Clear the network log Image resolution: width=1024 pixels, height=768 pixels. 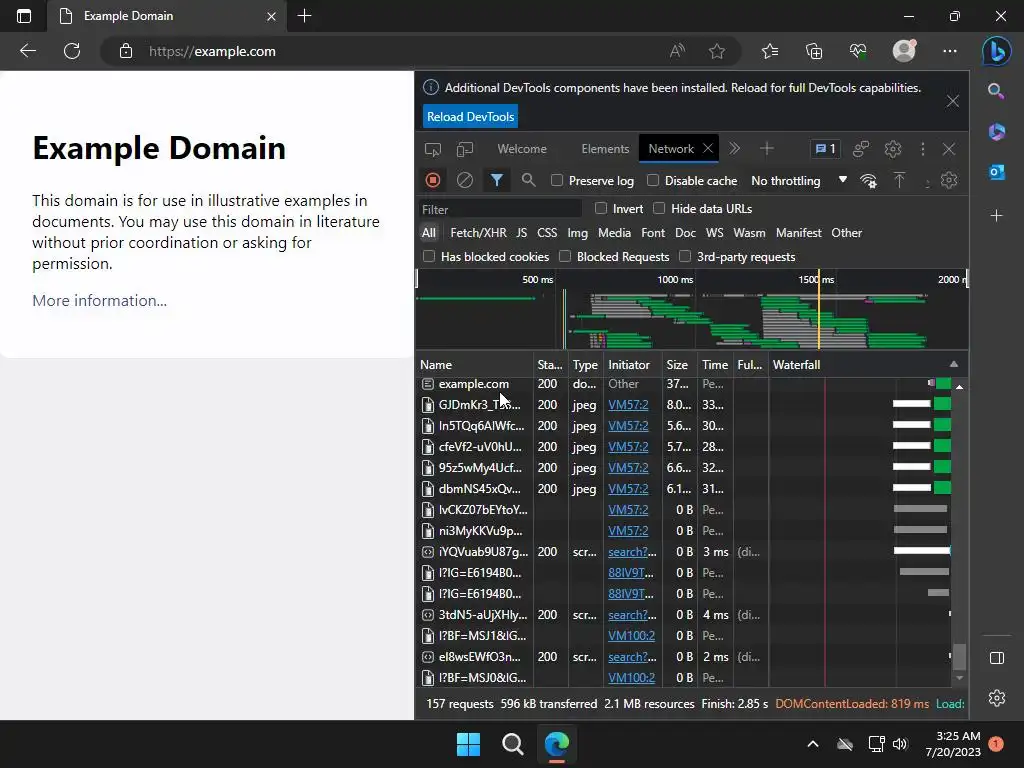pyautogui.click(x=464, y=180)
